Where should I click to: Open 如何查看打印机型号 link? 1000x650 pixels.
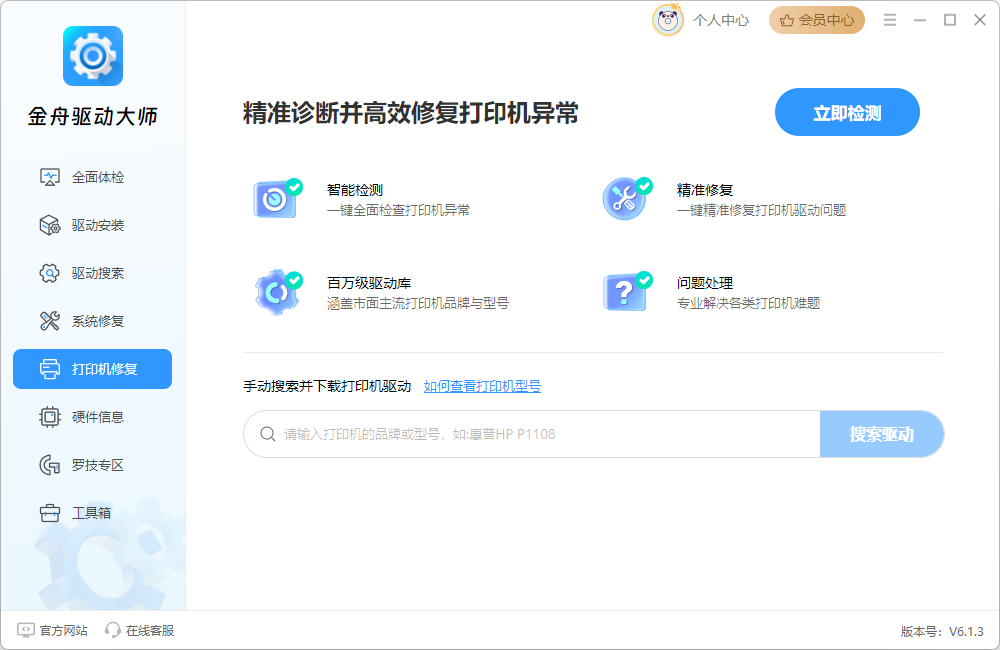tap(482, 386)
